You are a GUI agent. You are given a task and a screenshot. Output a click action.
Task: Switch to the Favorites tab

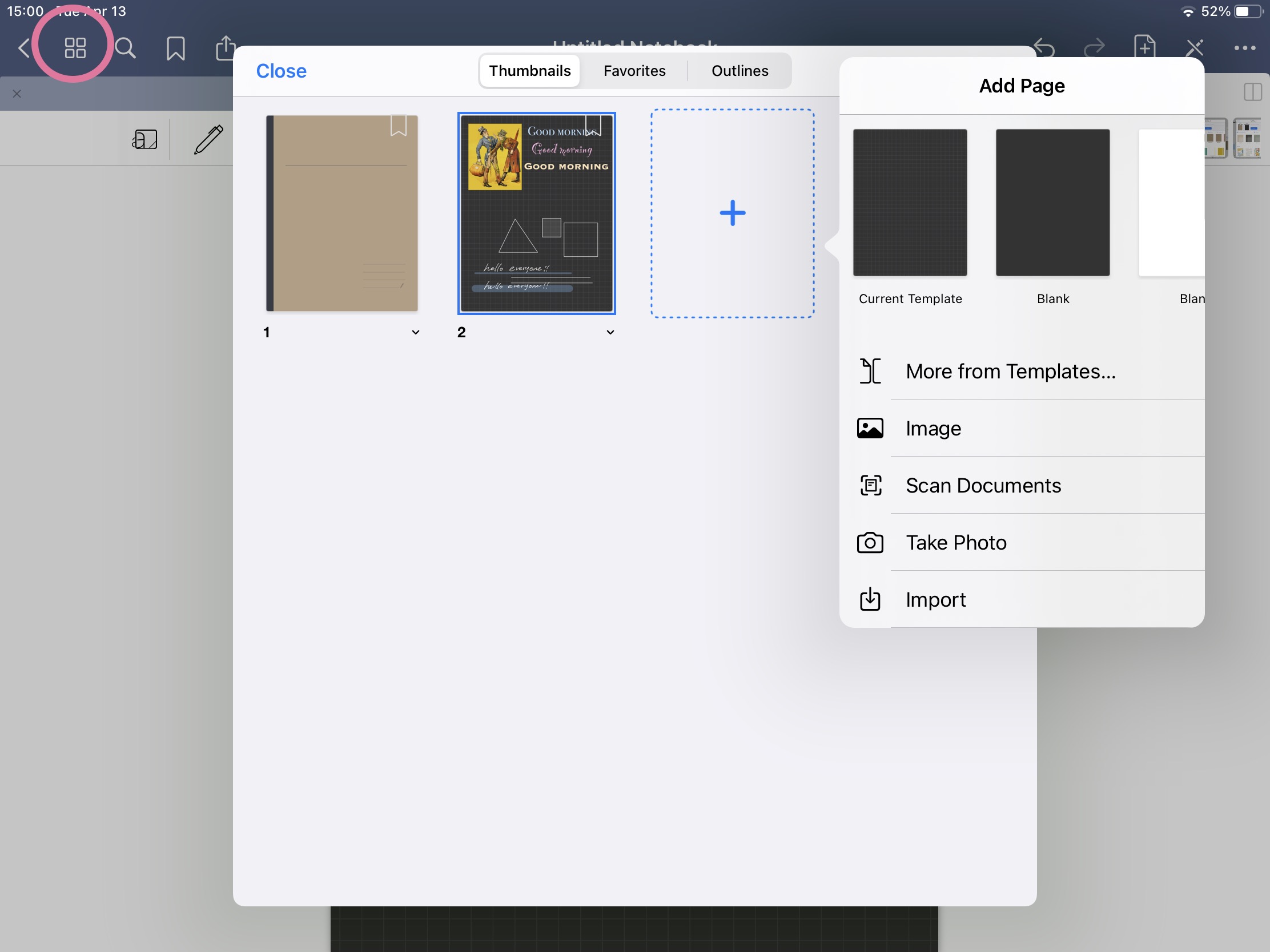click(634, 71)
